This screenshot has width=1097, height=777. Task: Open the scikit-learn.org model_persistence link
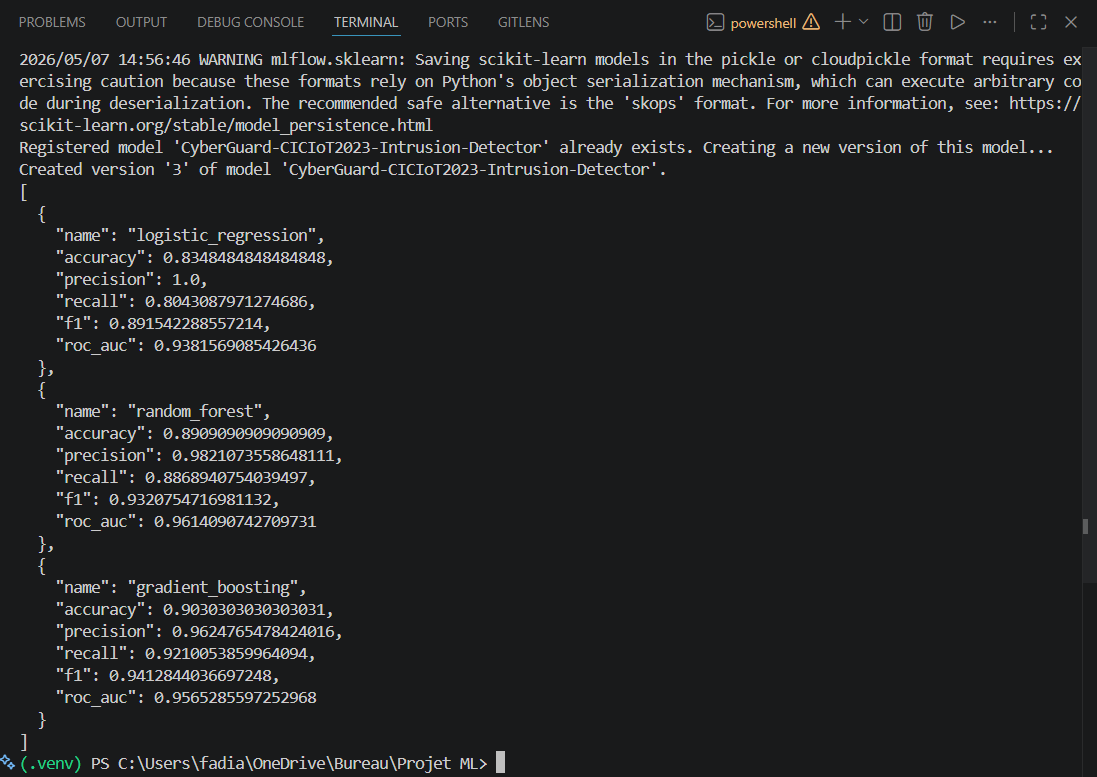click(x=226, y=126)
